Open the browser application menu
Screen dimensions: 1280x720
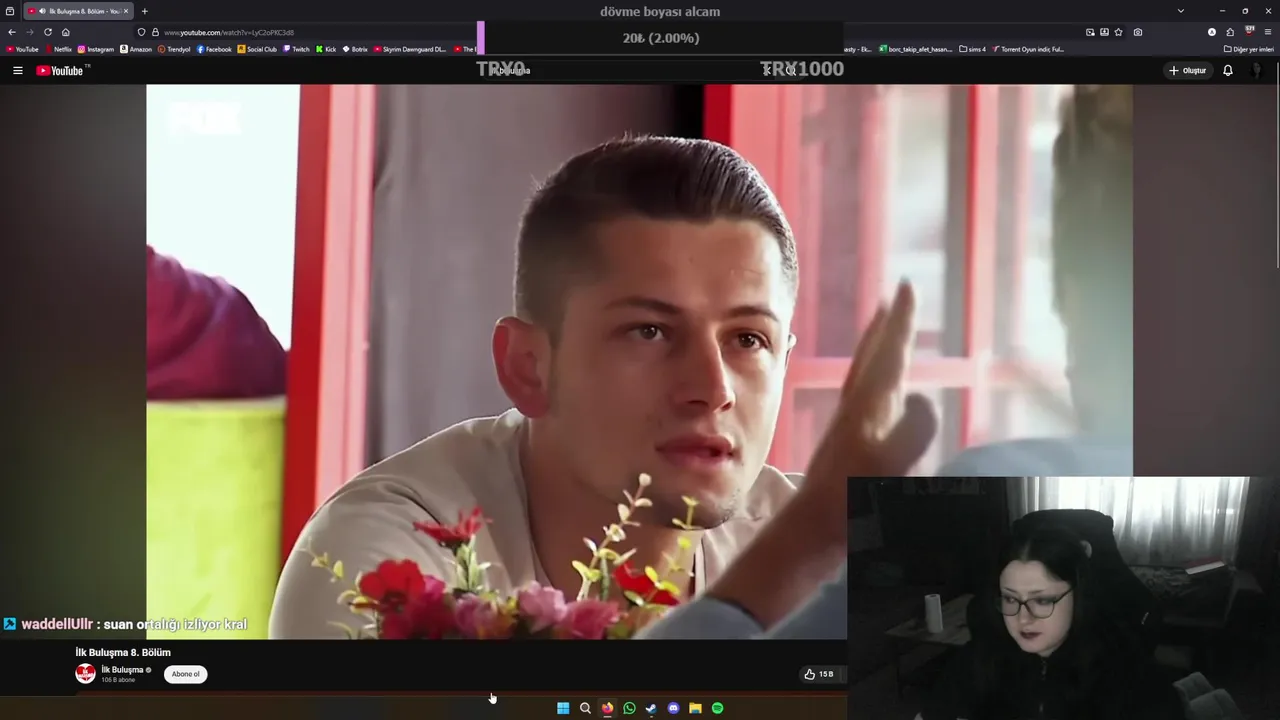[1268, 32]
